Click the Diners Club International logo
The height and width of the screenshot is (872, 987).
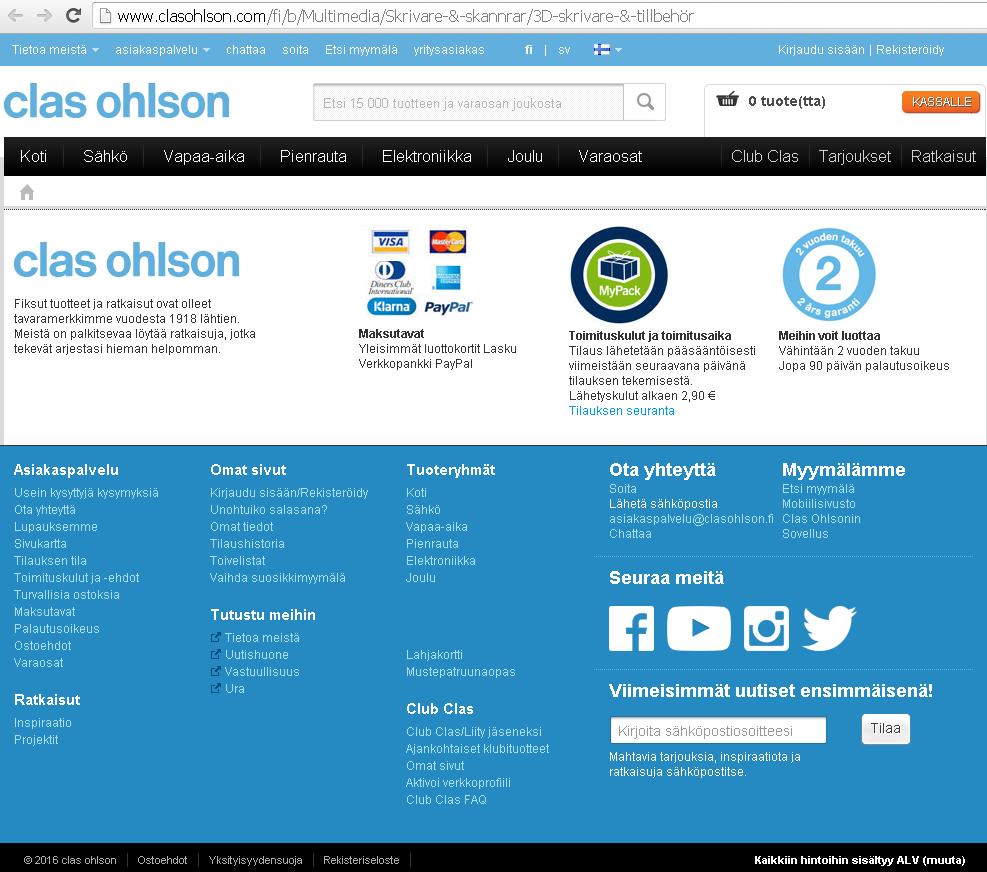390,277
